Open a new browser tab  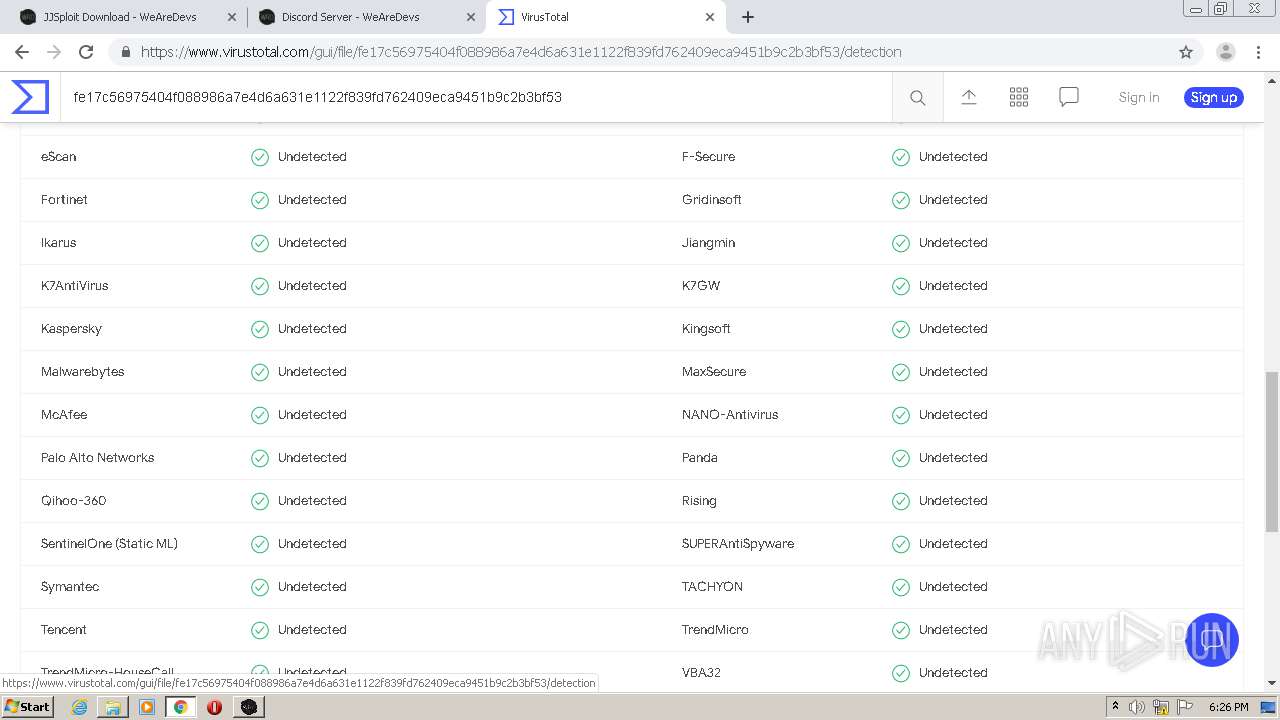(747, 17)
